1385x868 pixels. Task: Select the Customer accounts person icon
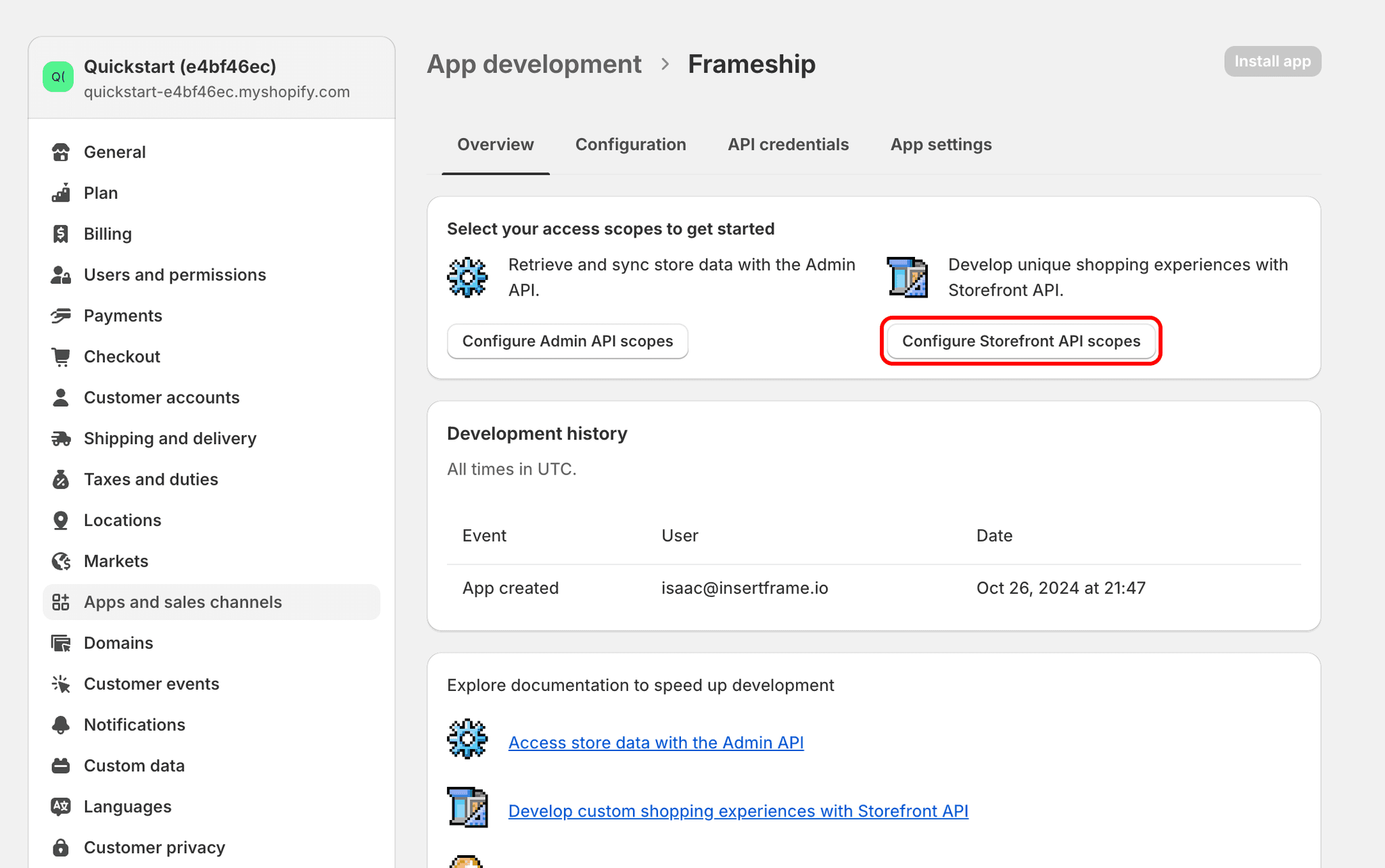point(61,397)
